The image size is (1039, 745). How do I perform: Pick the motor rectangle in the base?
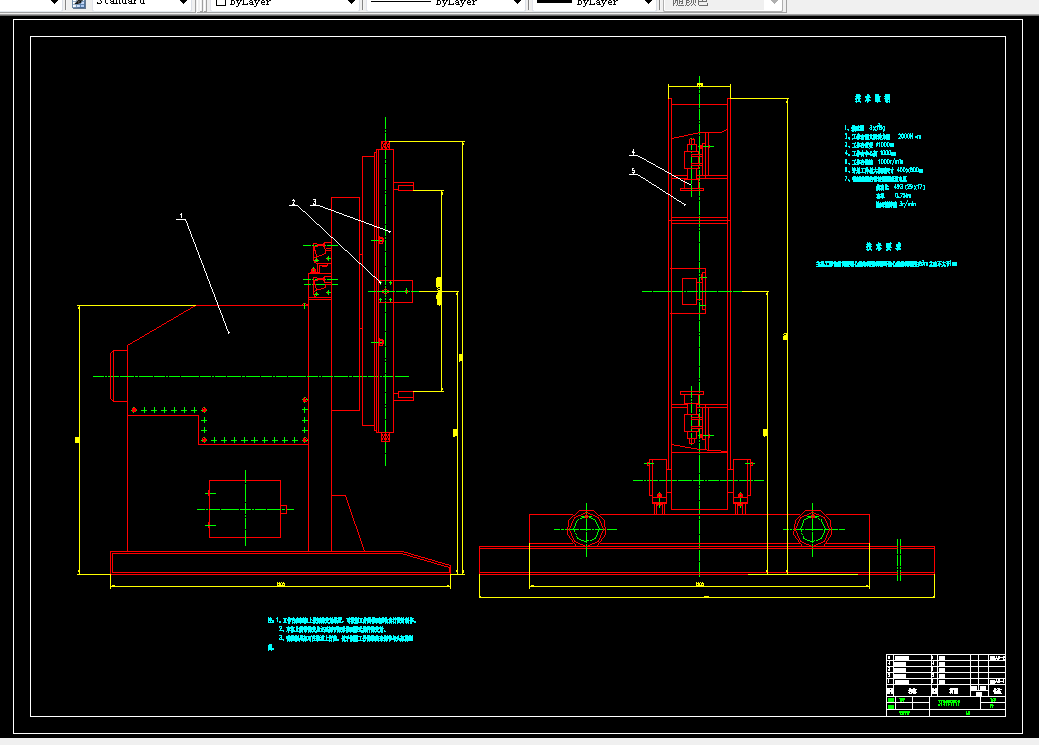point(245,509)
